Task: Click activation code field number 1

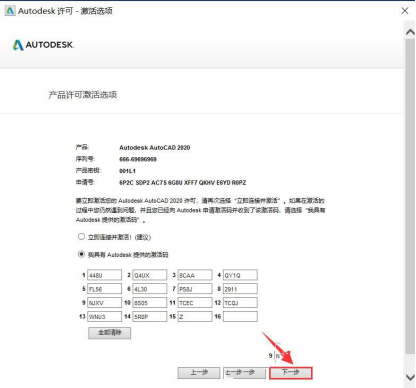Action: (x=104, y=275)
